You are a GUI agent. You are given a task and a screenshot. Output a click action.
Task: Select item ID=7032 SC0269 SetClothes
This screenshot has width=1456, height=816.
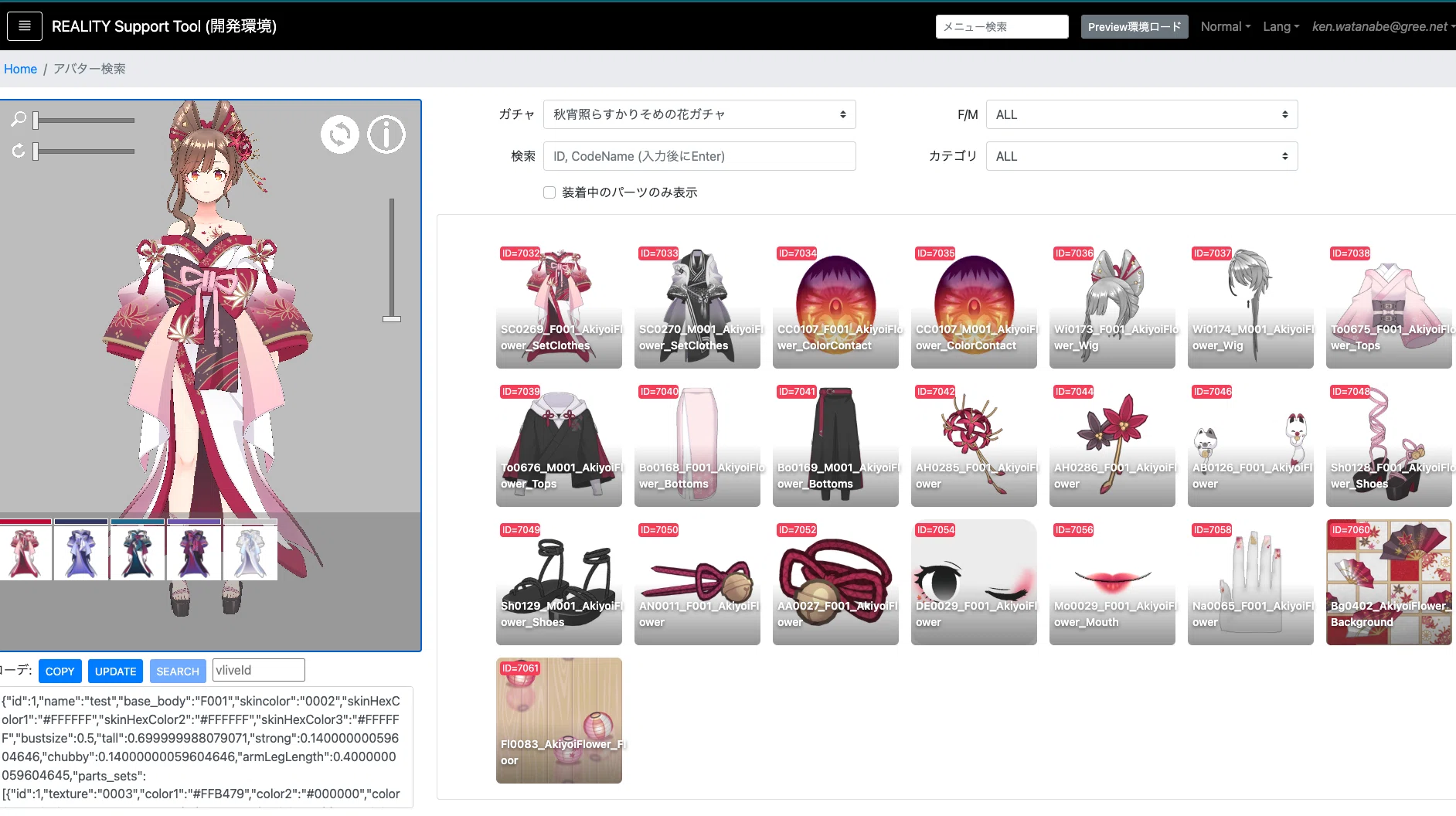click(559, 307)
